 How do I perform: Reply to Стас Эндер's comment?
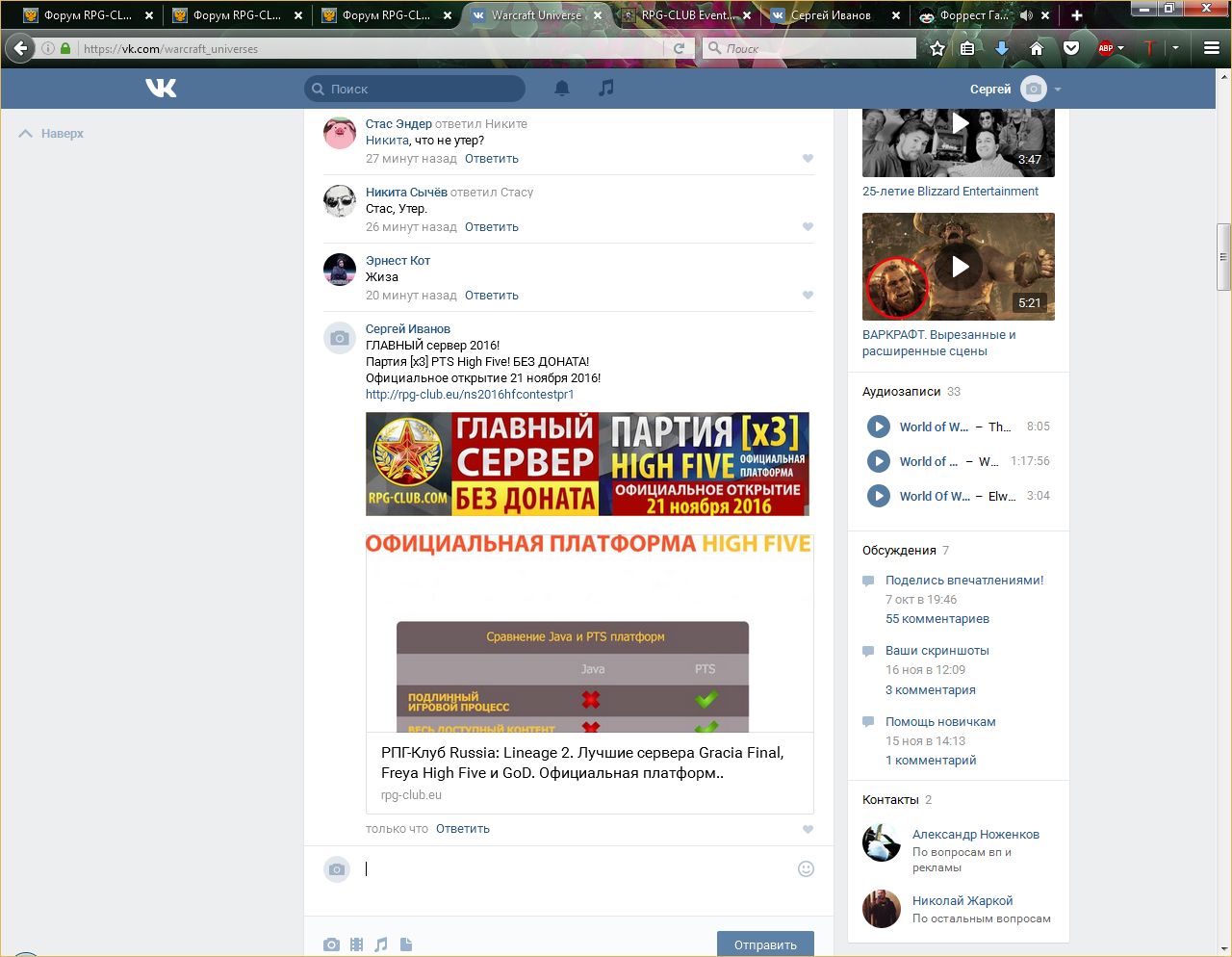pos(492,159)
